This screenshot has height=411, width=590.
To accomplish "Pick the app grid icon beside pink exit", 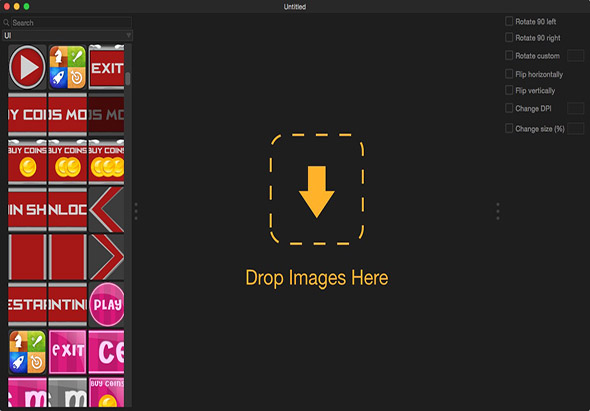I will coord(27,352).
